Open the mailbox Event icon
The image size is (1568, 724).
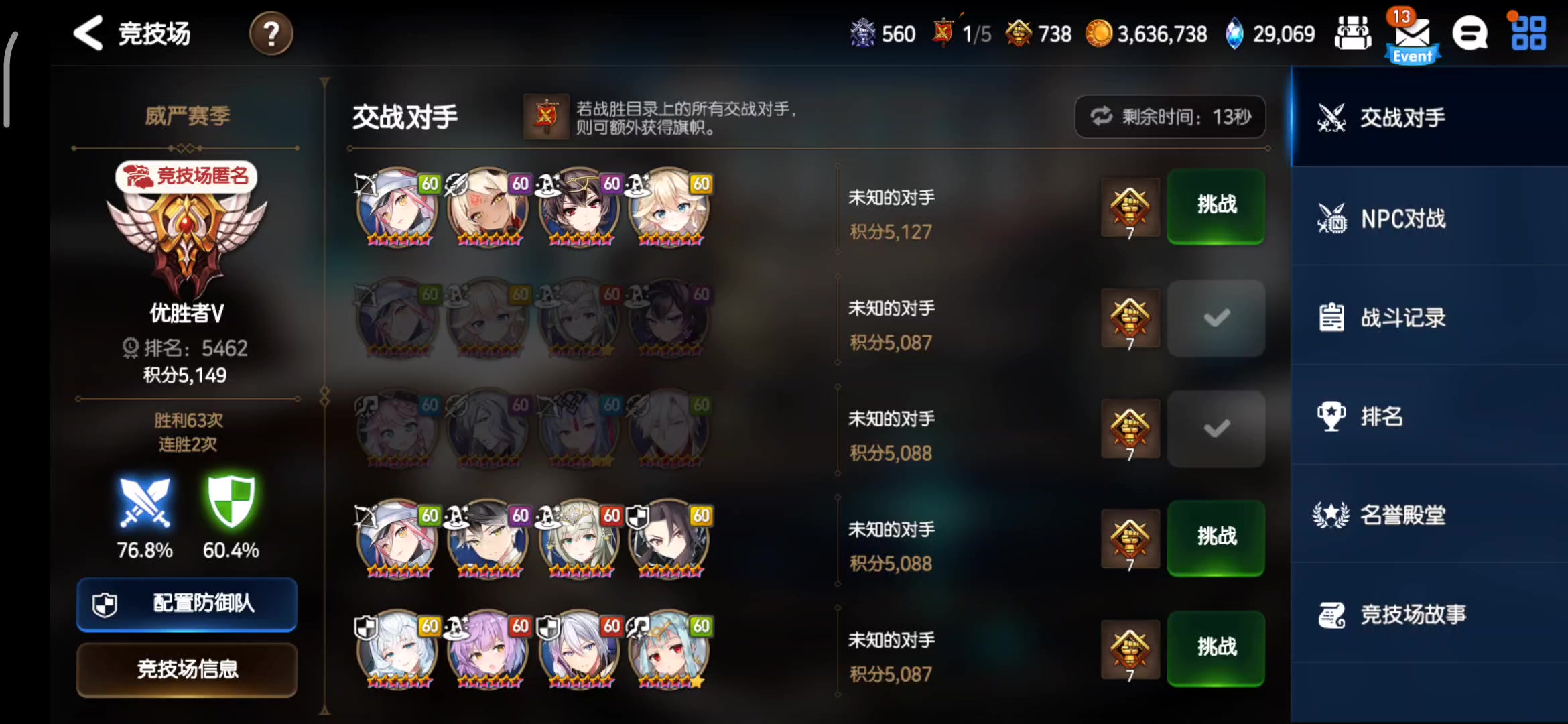click(1412, 37)
